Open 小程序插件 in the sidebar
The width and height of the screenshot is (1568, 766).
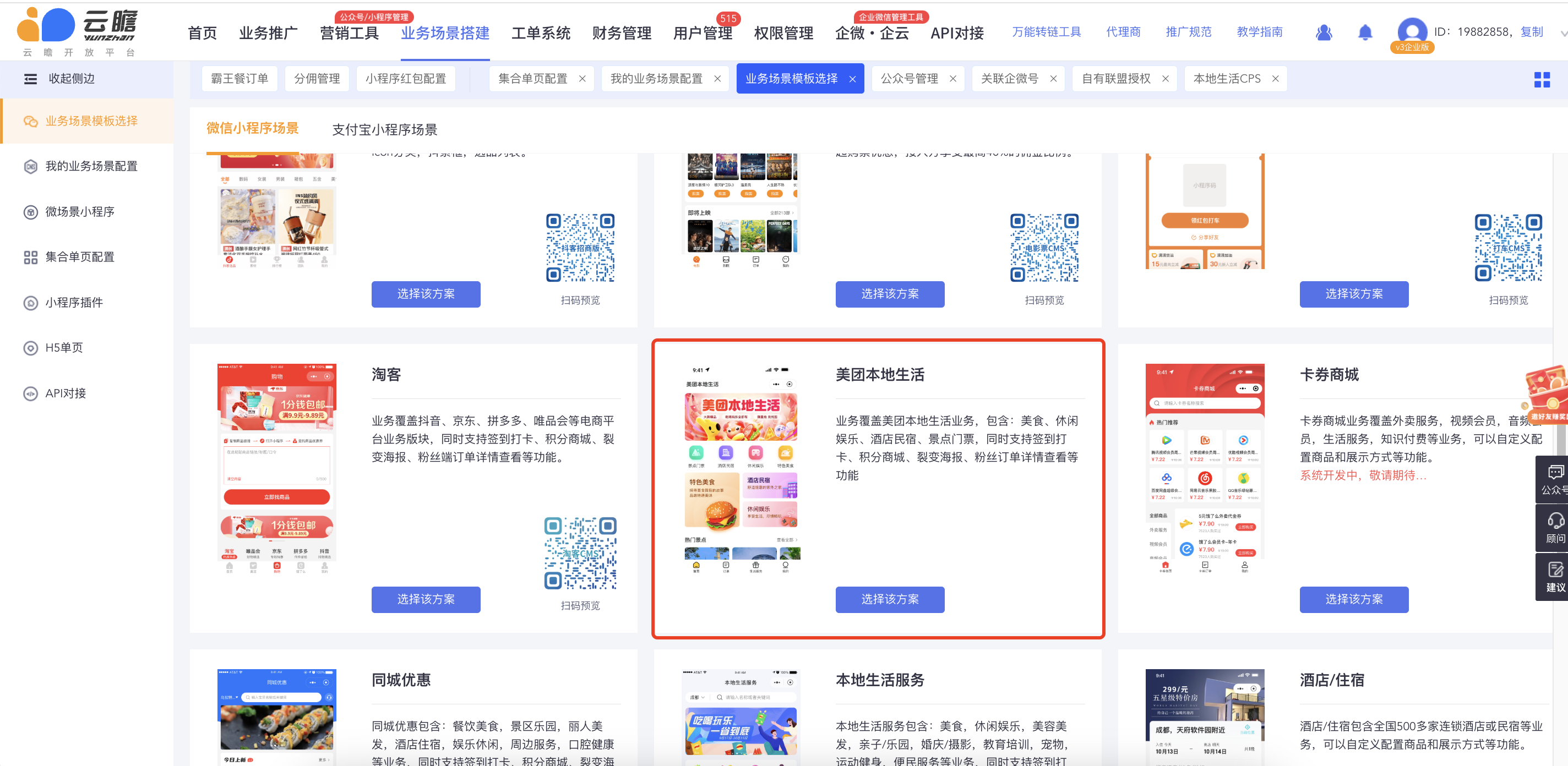pyautogui.click(x=74, y=303)
